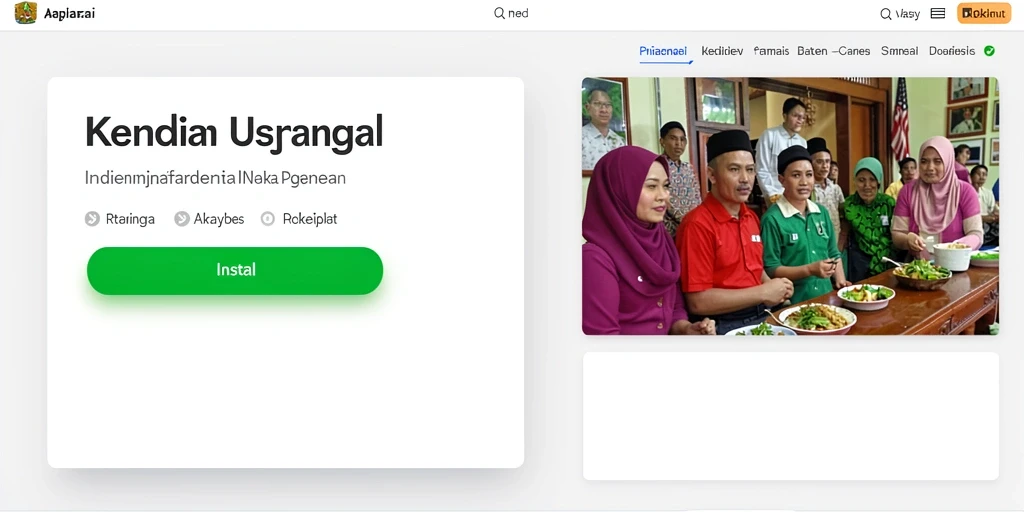This screenshot has width=1024, height=512.
Task: Click the orange Dokinut button
Action: pyautogui.click(x=984, y=13)
